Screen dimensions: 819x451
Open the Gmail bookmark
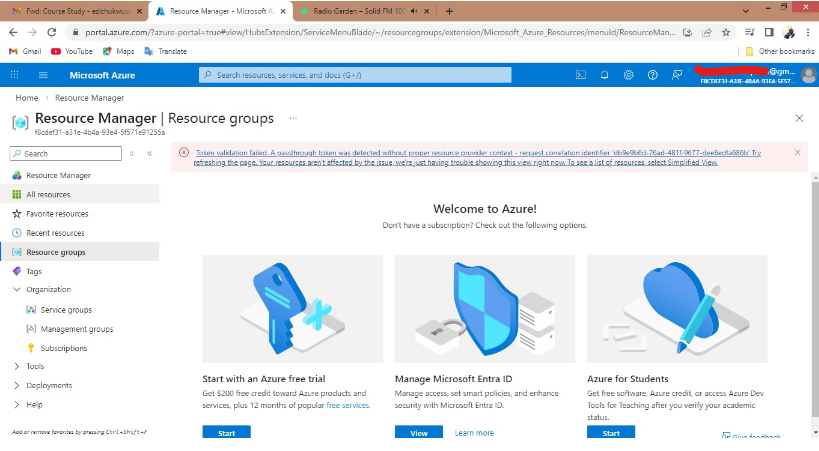coord(26,51)
